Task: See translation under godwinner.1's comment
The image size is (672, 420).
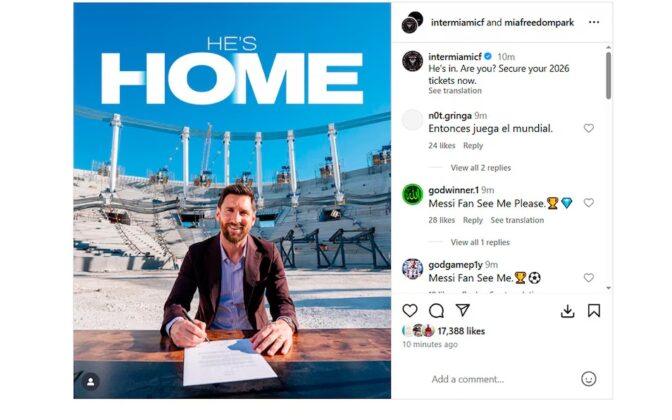Action: click(517, 220)
